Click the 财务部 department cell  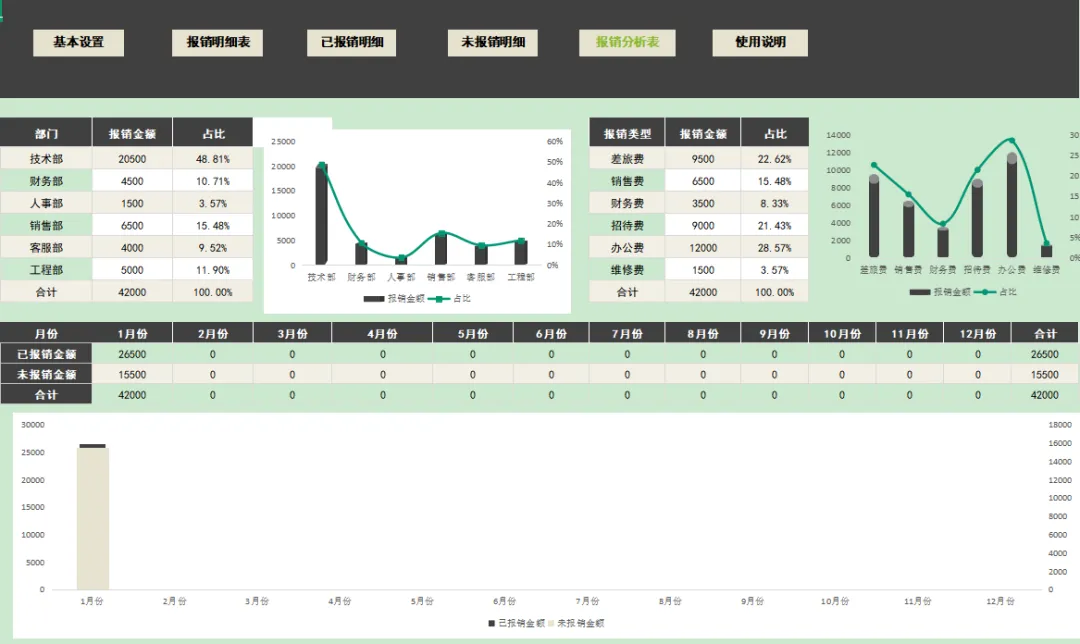(x=46, y=181)
